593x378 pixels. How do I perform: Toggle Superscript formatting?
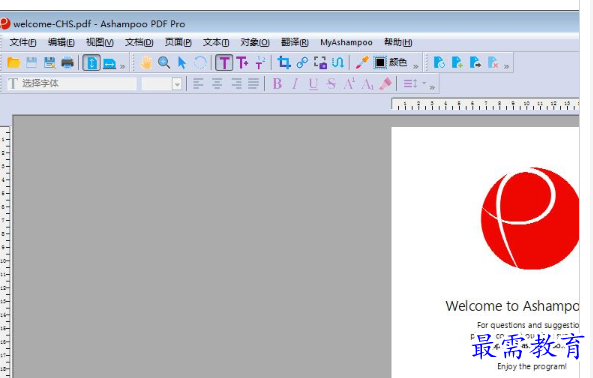tap(349, 84)
